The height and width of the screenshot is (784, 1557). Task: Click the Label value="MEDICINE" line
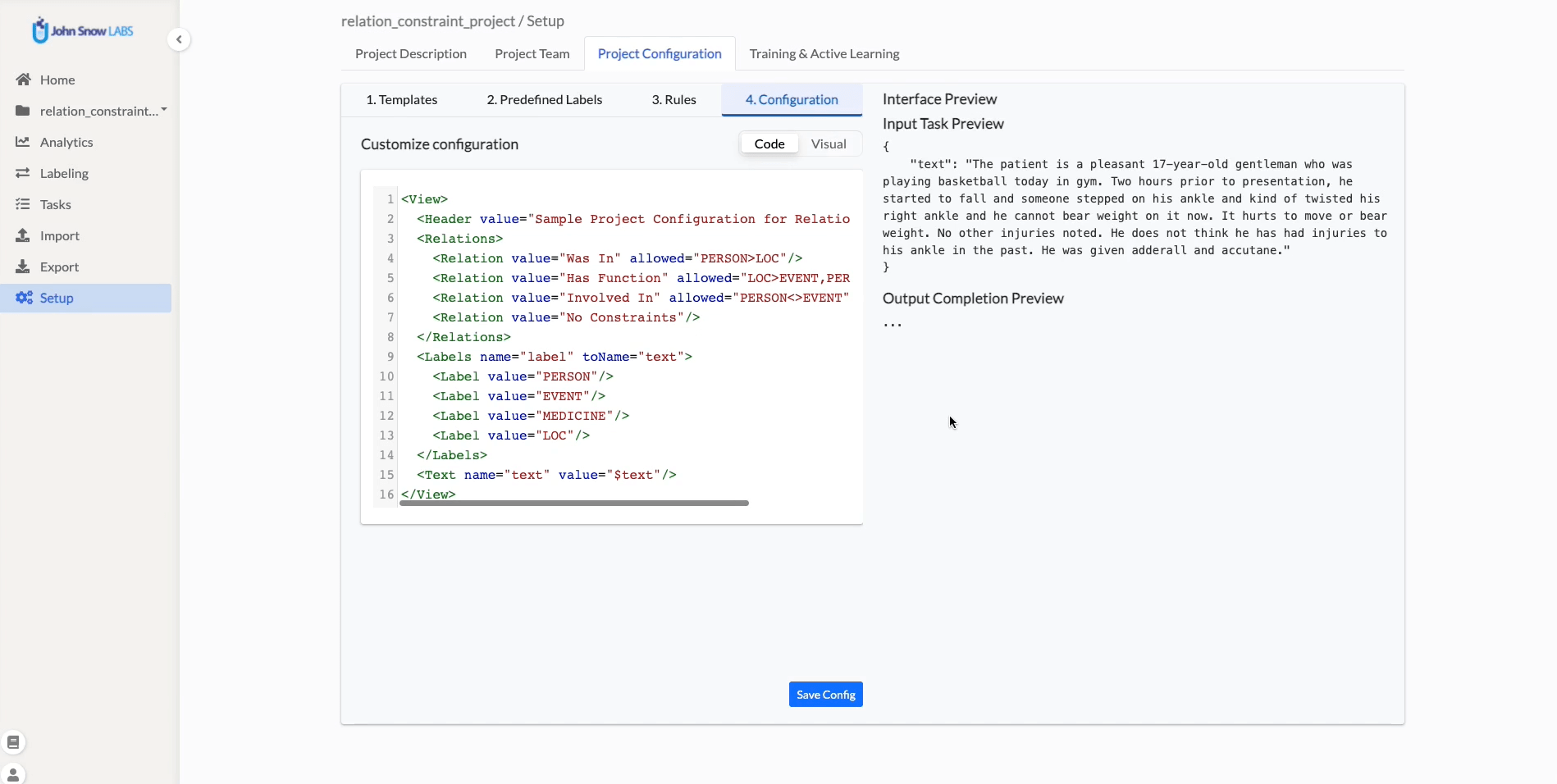[531, 416]
